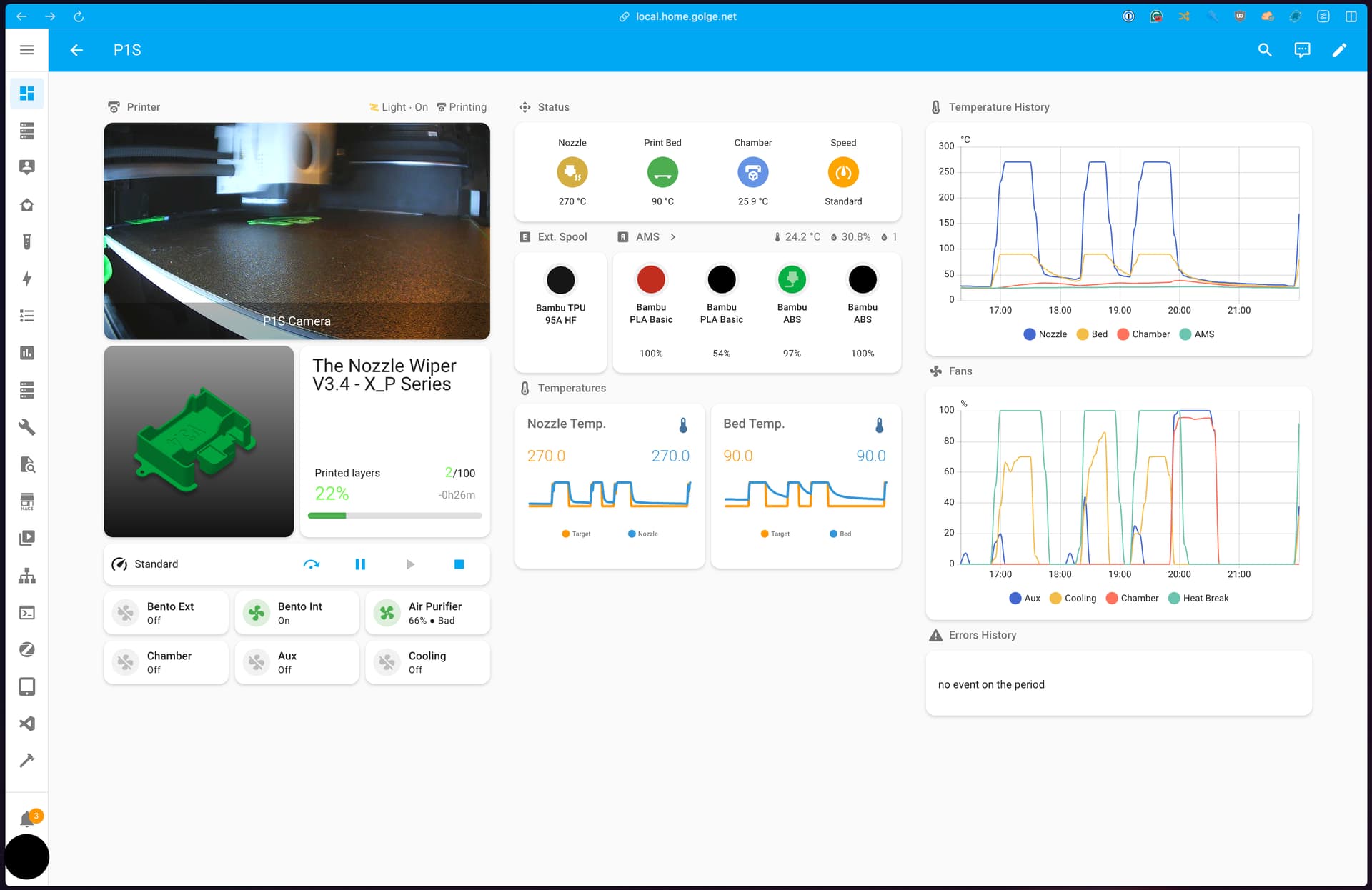Open the search icon in header
The width and height of the screenshot is (1372, 890).
(x=1265, y=50)
